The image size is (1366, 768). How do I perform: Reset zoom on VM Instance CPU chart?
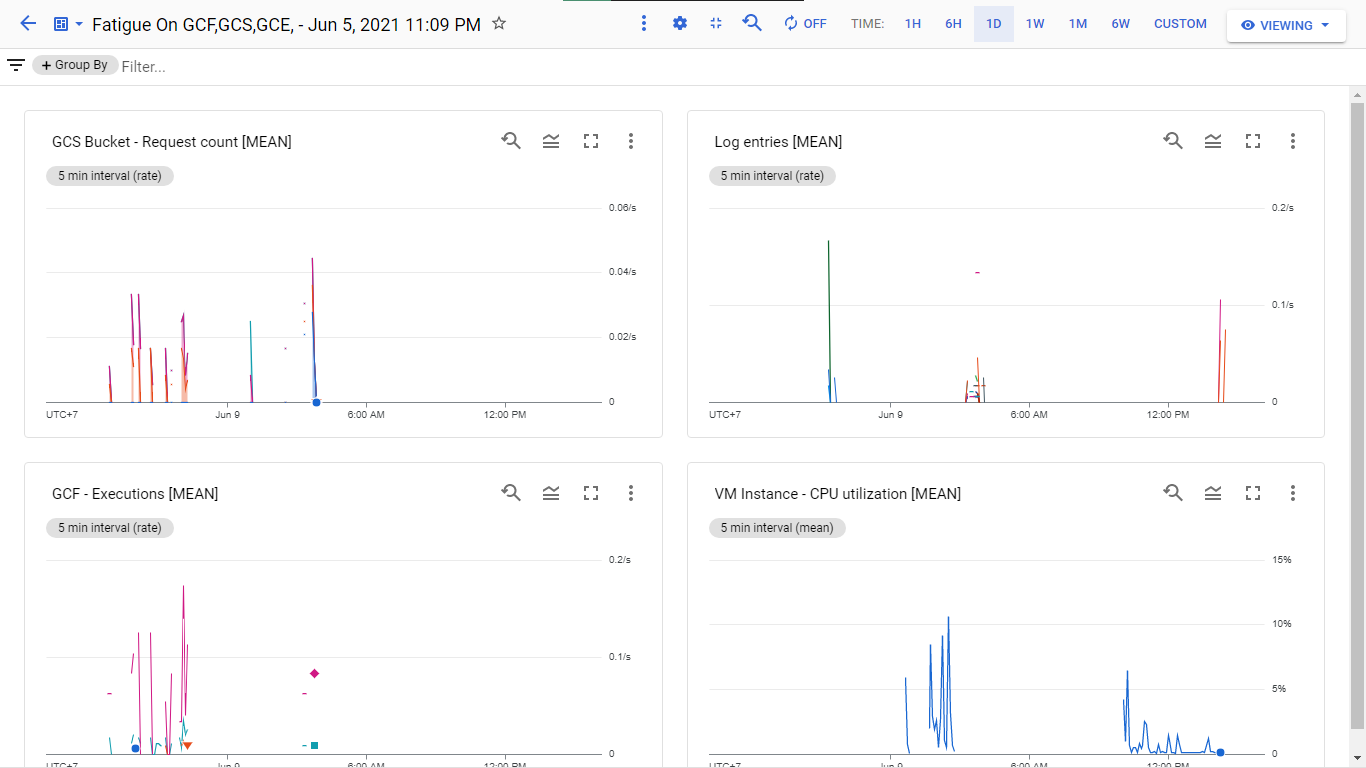[1173, 493]
